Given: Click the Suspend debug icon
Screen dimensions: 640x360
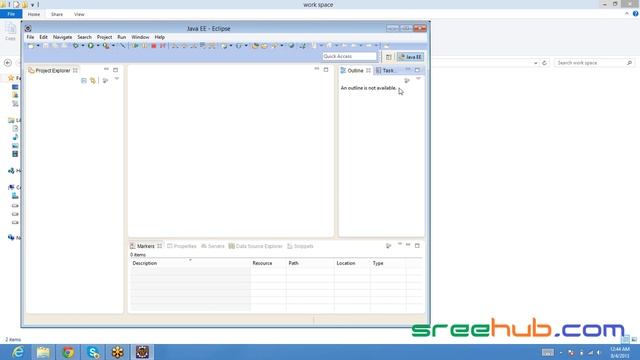Looking at the screenshot, I should 144,46.
